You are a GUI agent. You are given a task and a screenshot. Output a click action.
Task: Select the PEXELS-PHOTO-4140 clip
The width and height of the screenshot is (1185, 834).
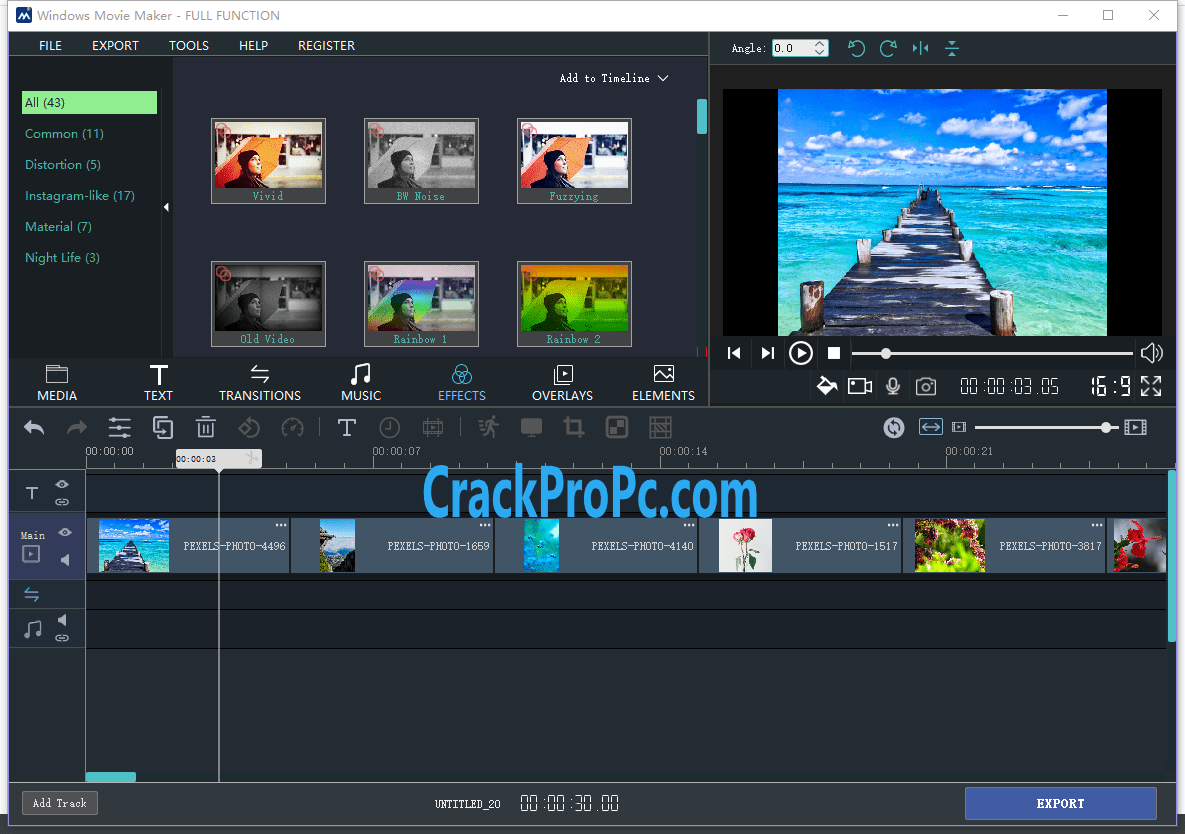pyautogui.click(x=596, y=545)
